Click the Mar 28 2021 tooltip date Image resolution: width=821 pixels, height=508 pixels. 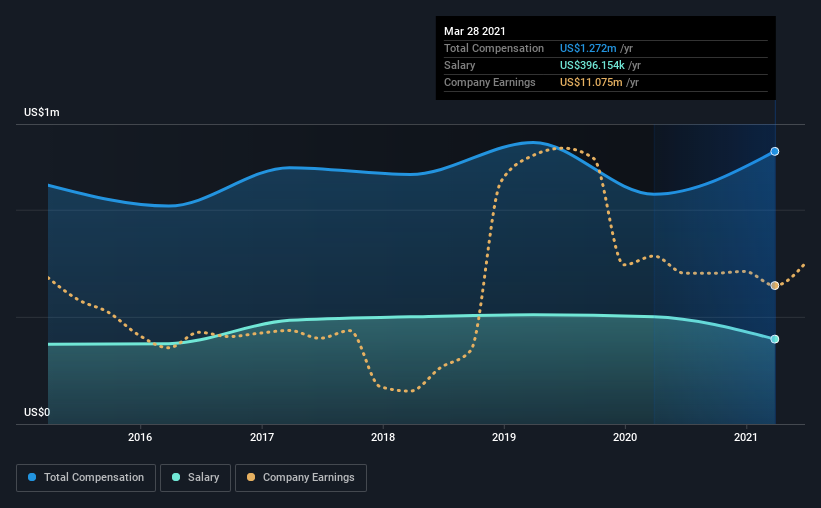pyautogui.click(x=474, y=31)
